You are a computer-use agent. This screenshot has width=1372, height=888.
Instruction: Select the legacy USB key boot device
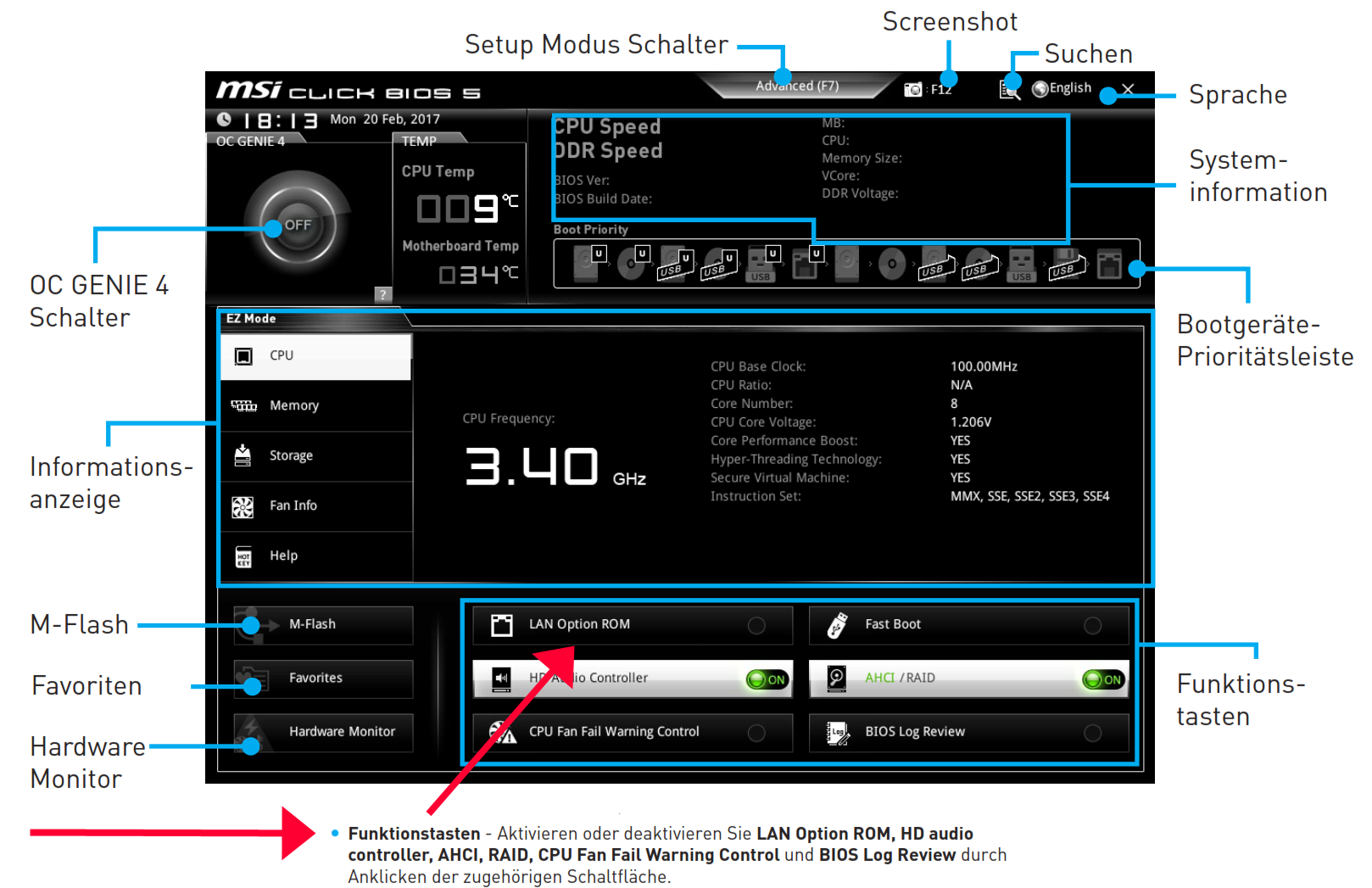(x=1022, y=265)
